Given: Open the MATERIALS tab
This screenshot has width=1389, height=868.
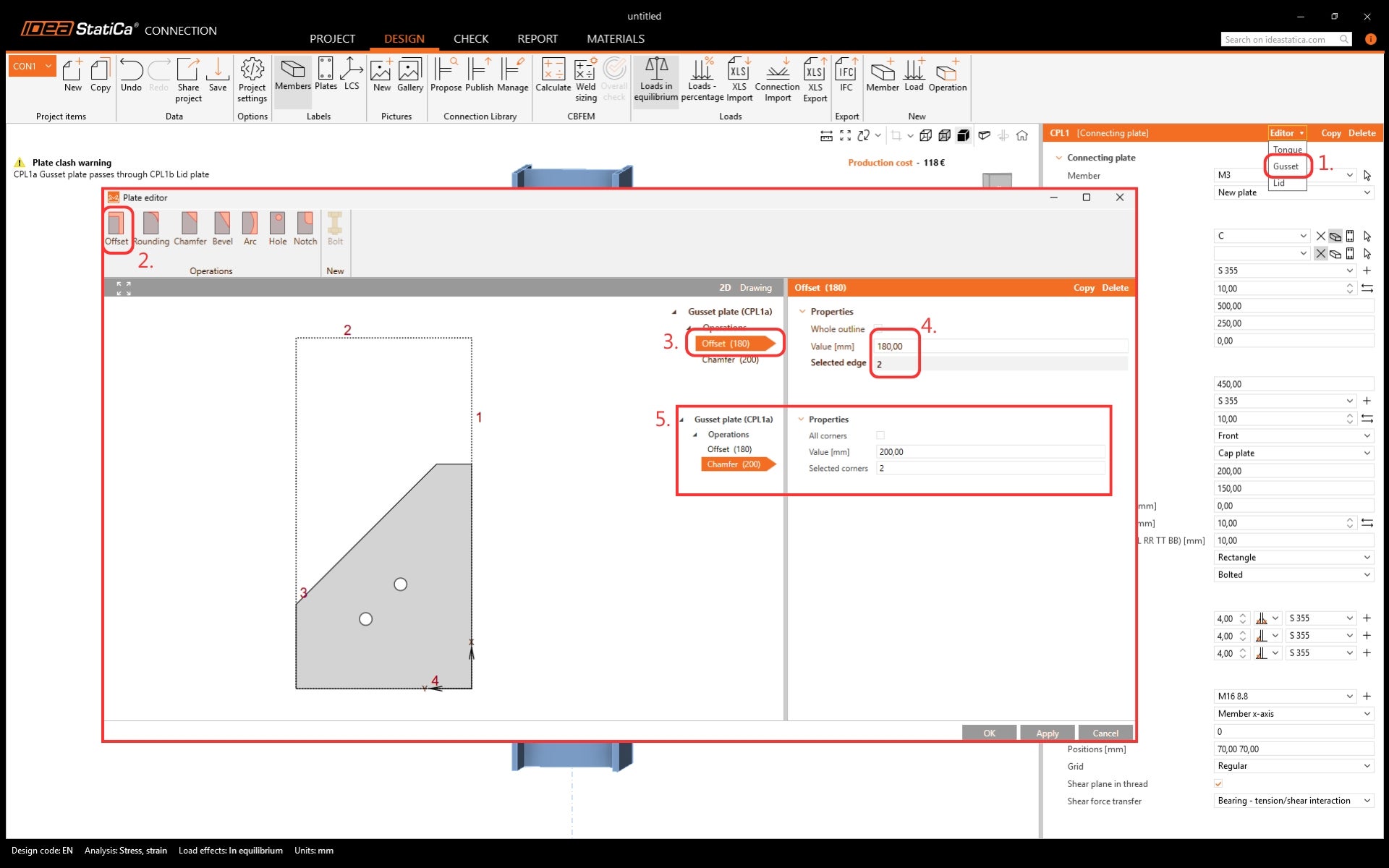Looking at the screenshot, I should (616, 38).
